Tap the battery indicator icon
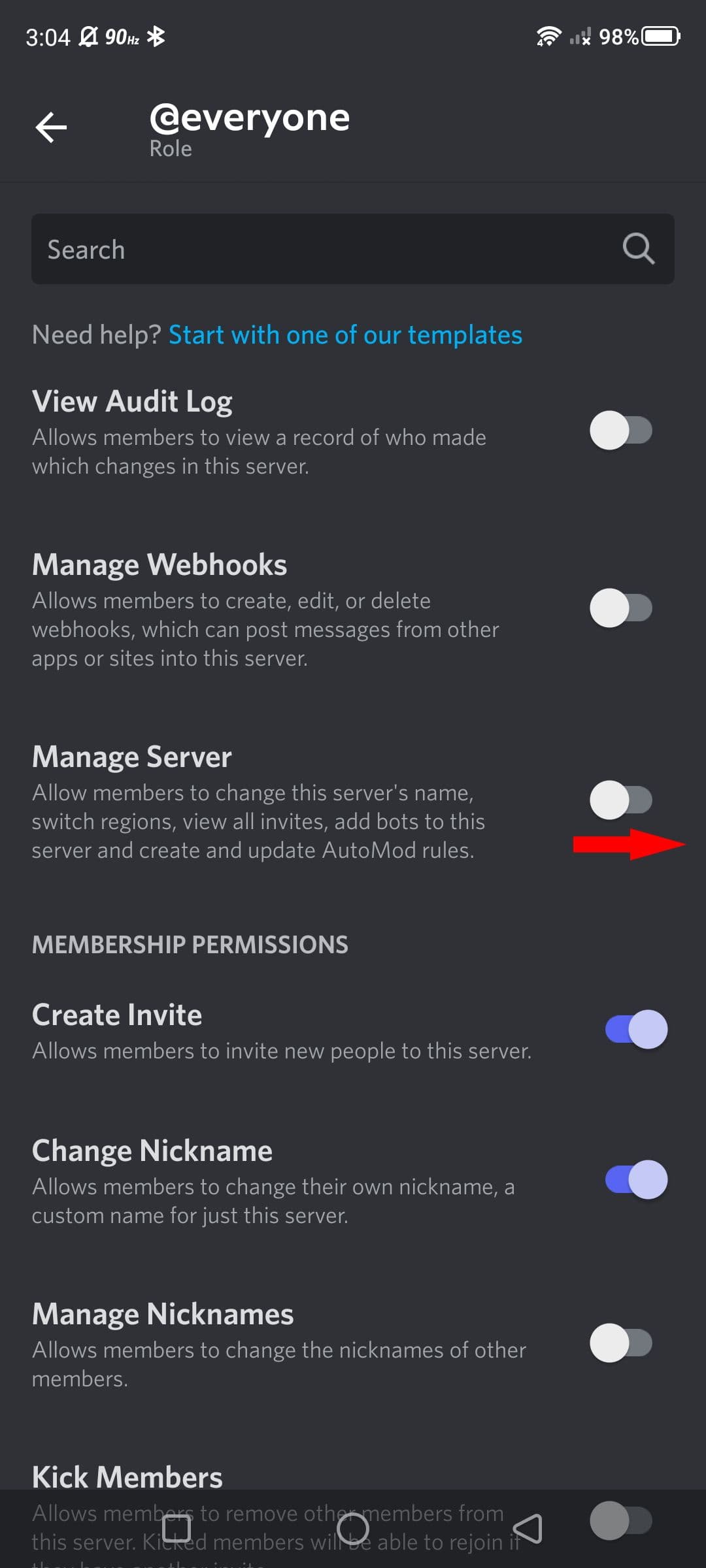 point(661,36)
